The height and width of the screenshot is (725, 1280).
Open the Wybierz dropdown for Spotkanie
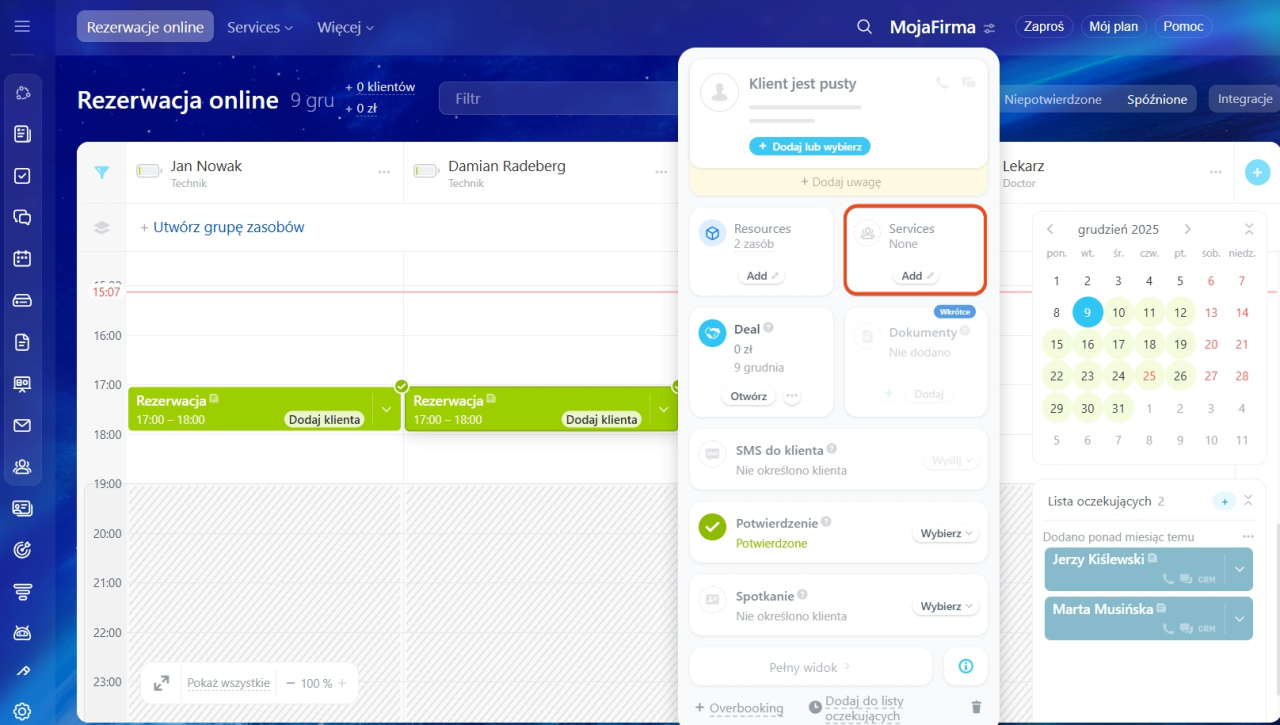[x=945, y=607]
